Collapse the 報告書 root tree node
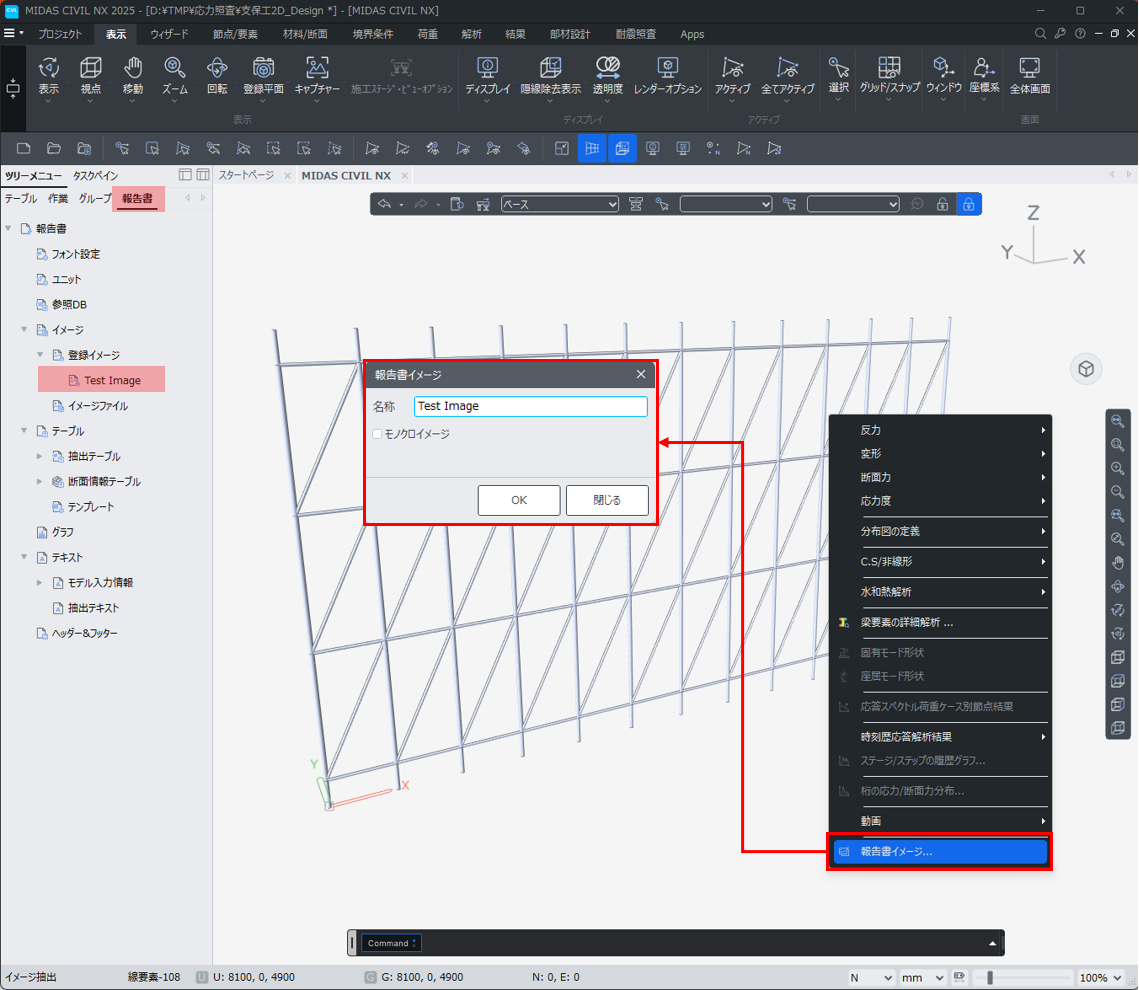Viewport: 1139px width, 990px height. pos(9,228)
